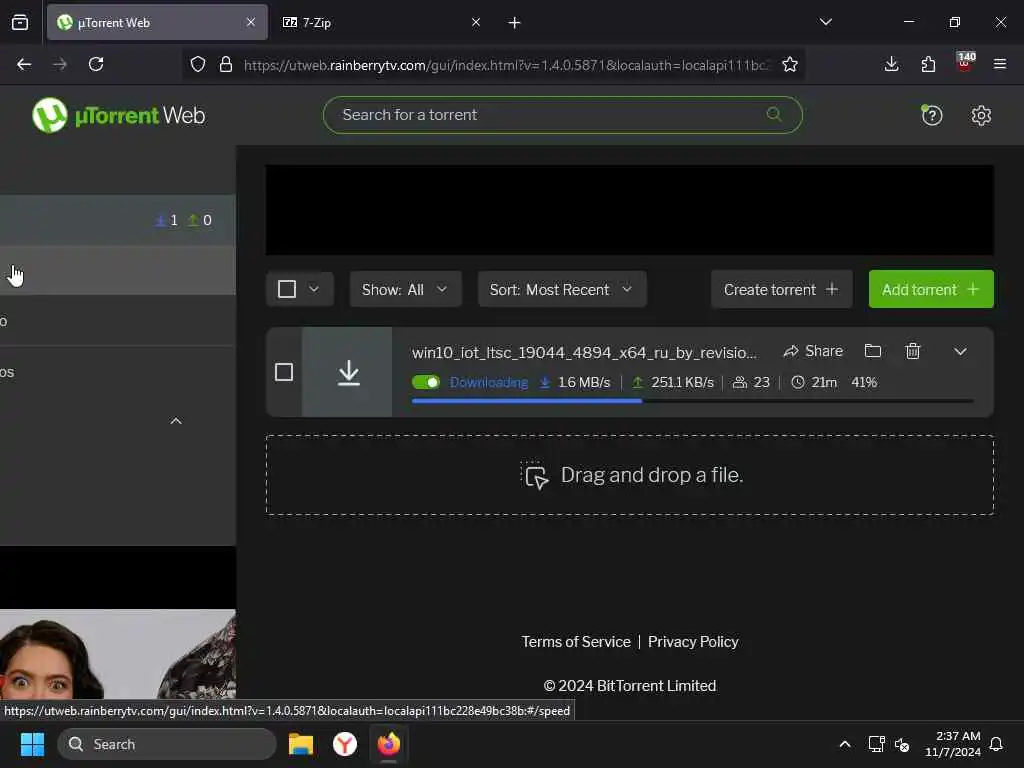Open the Show: All filter dropdown
The image size is (1024, 768).
[x=406, y=289]
